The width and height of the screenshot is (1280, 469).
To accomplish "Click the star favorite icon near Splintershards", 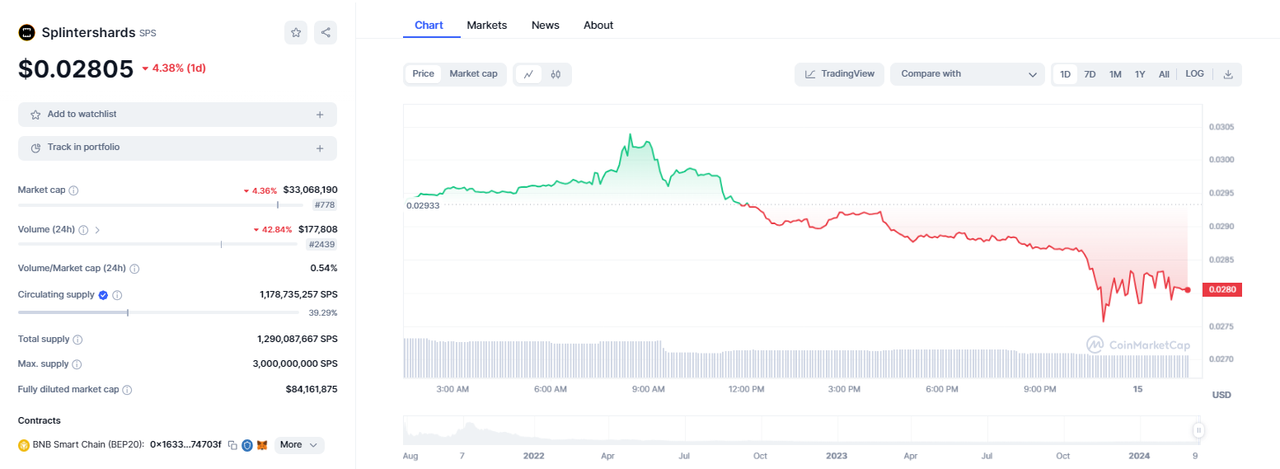I will click(x=296, y=32).
